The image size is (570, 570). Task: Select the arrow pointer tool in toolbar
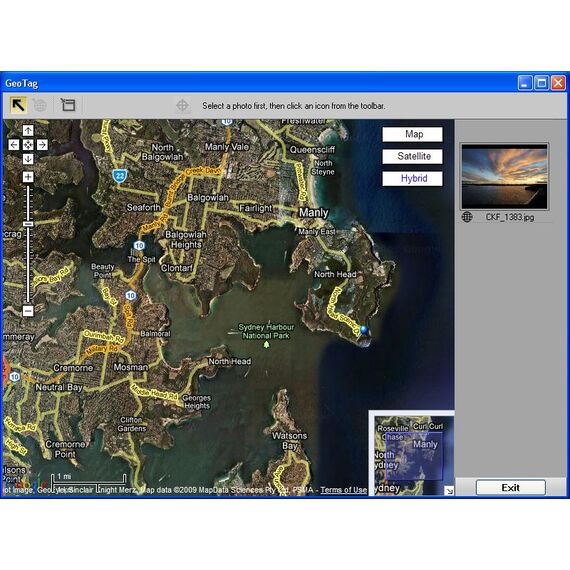pyautogui.click(x=18, y=105)
